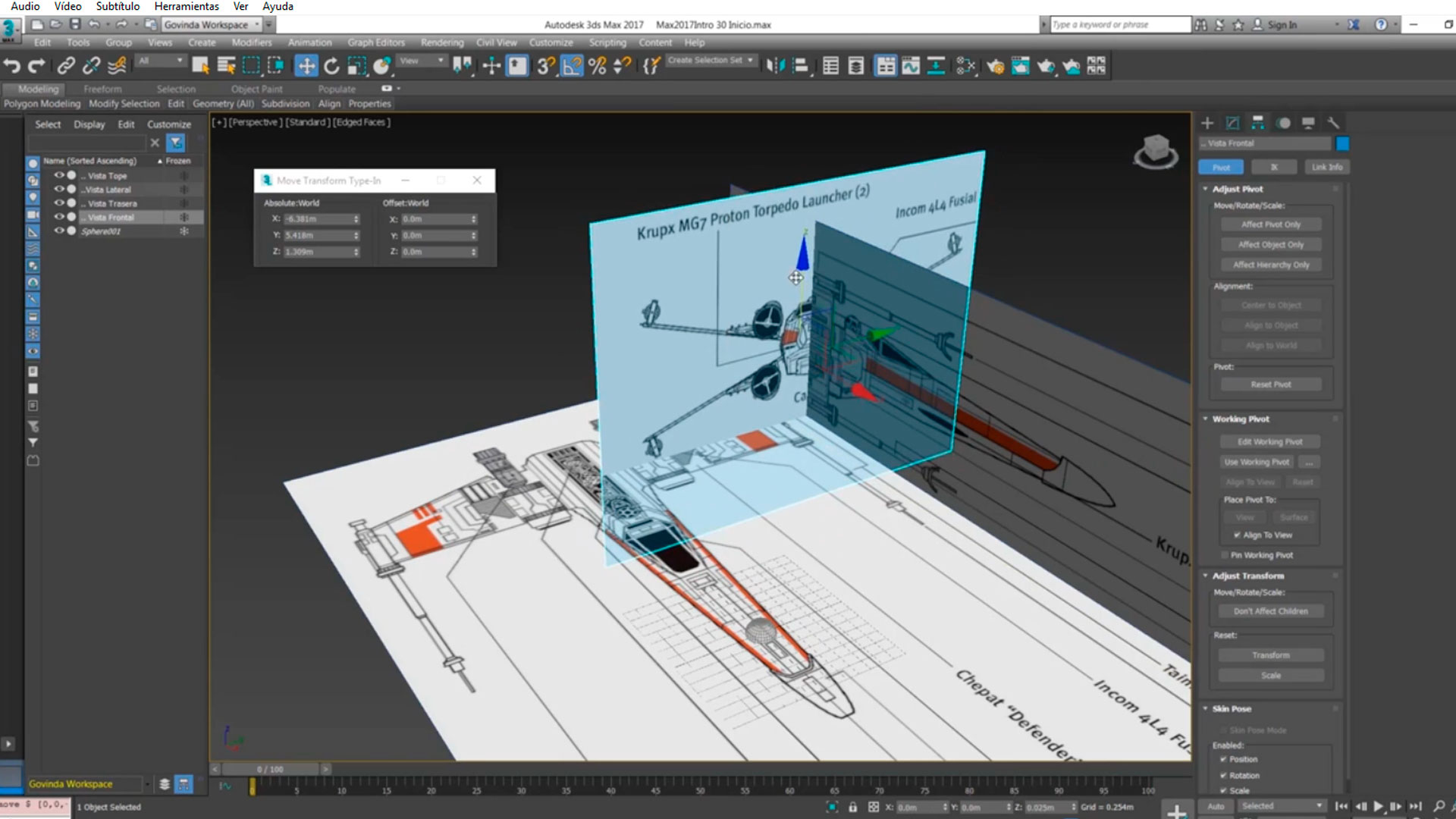Open the Graph Editors menu
This screenshot has height=819, width=1456.
point(376,42)
